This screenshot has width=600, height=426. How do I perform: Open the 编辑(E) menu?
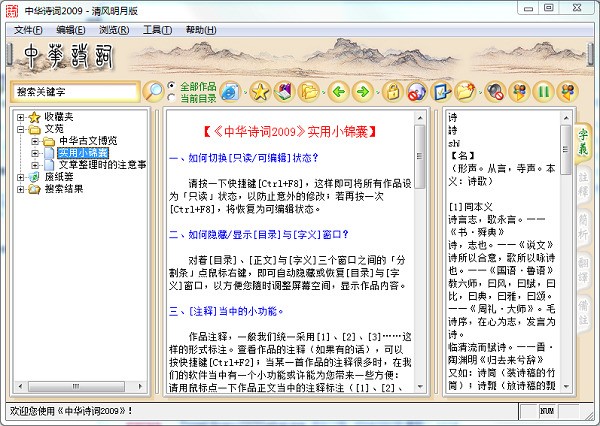[x=70, y=30]
